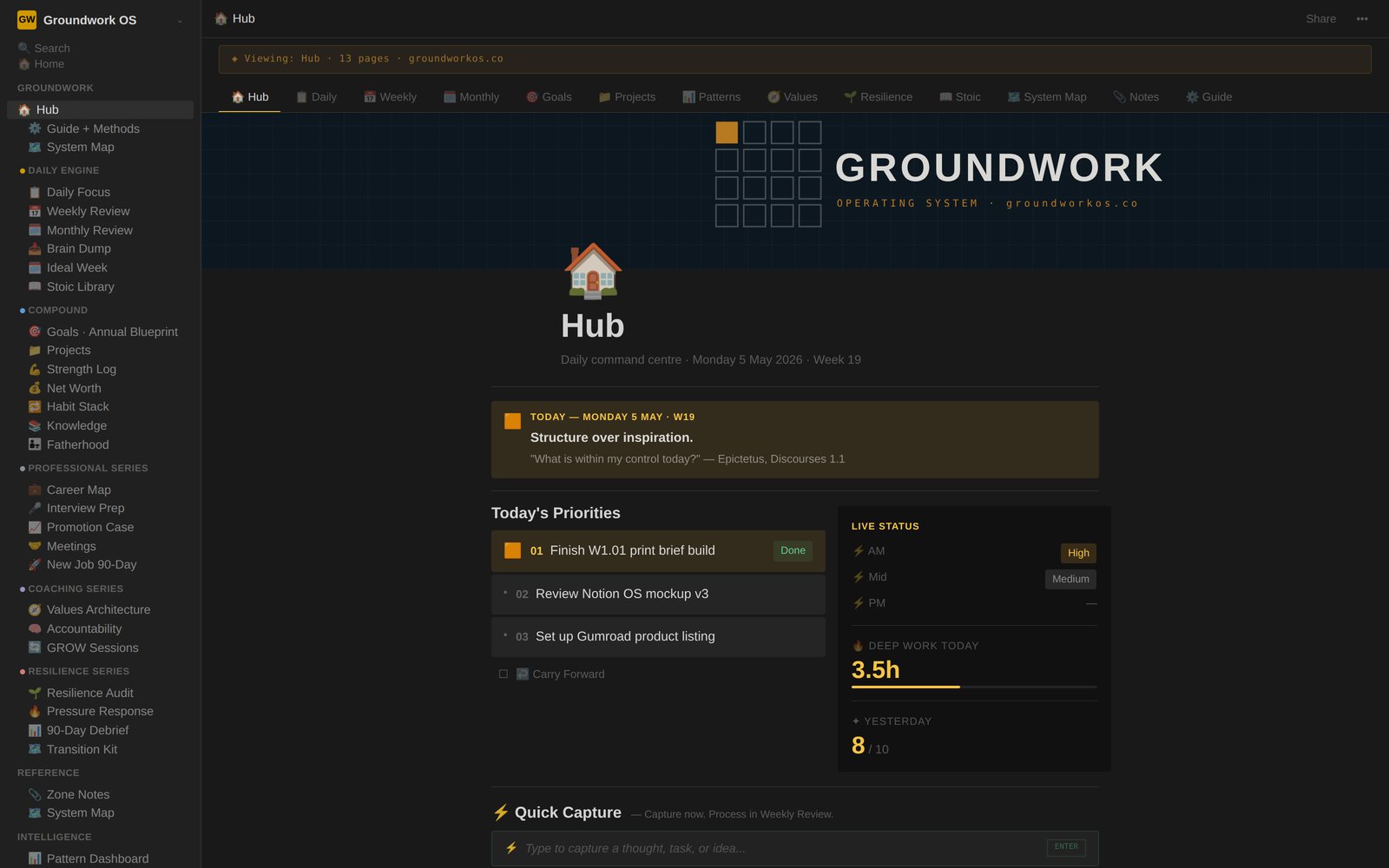Click the icon beside Habit Stack

35,406
